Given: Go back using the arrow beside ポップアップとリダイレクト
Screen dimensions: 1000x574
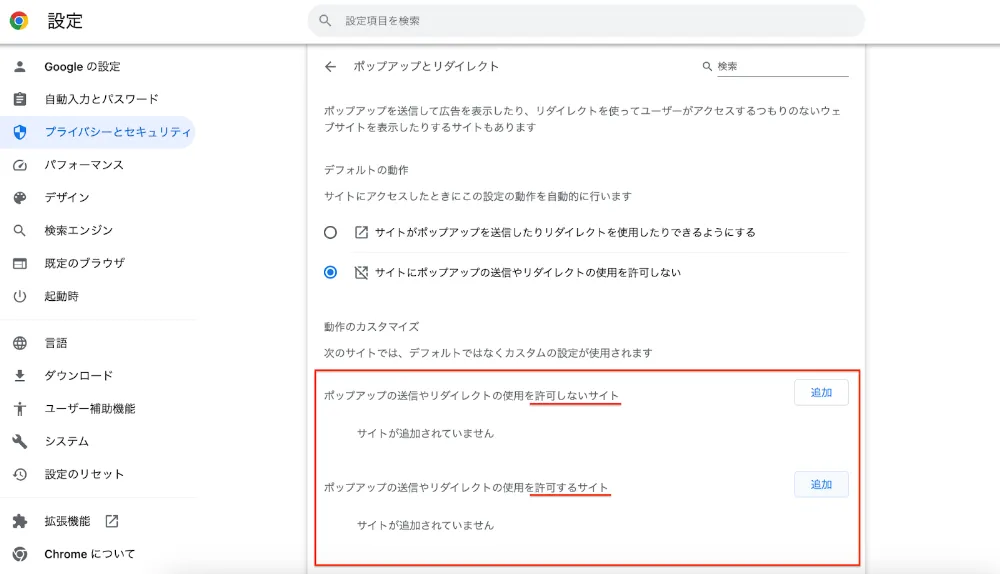Looking at the screenshot, I should [x=330, y=66].
